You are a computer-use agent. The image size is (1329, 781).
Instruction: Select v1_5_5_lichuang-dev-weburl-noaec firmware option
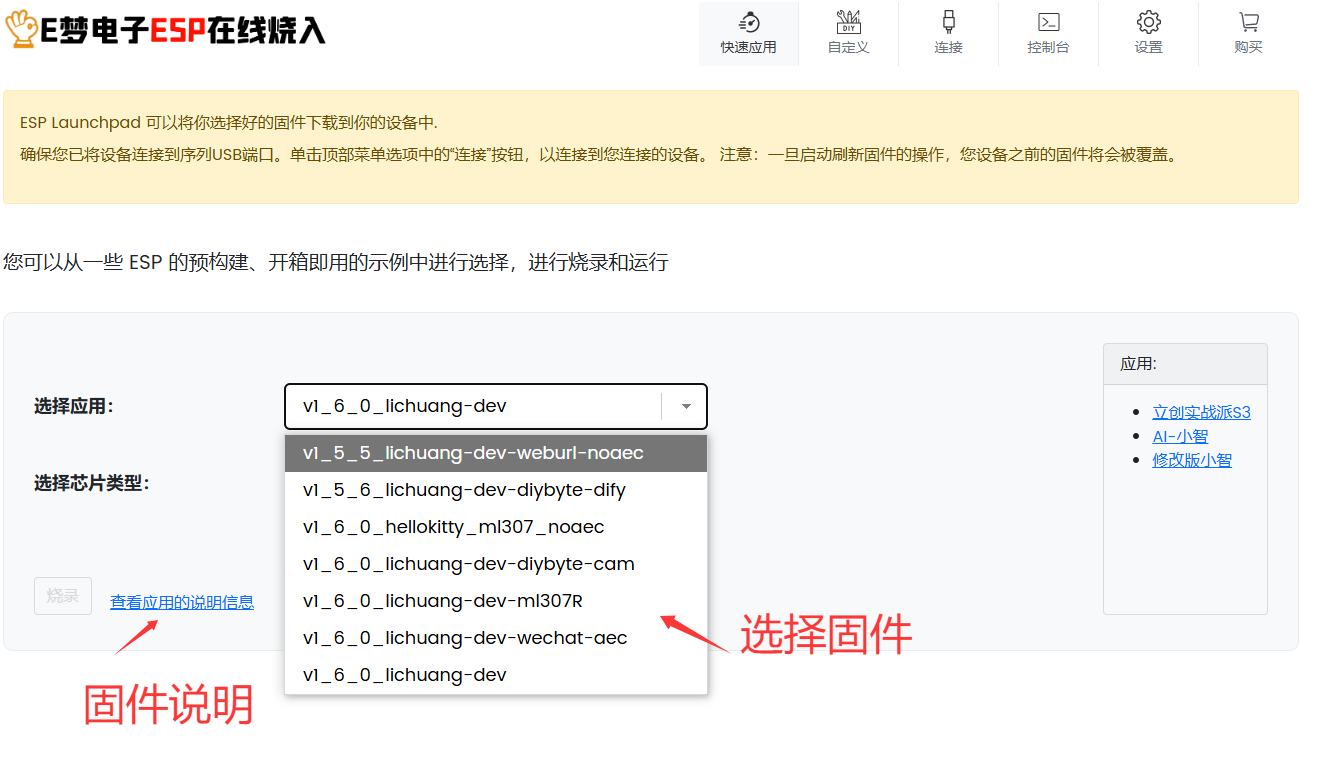tap(473, 453)
